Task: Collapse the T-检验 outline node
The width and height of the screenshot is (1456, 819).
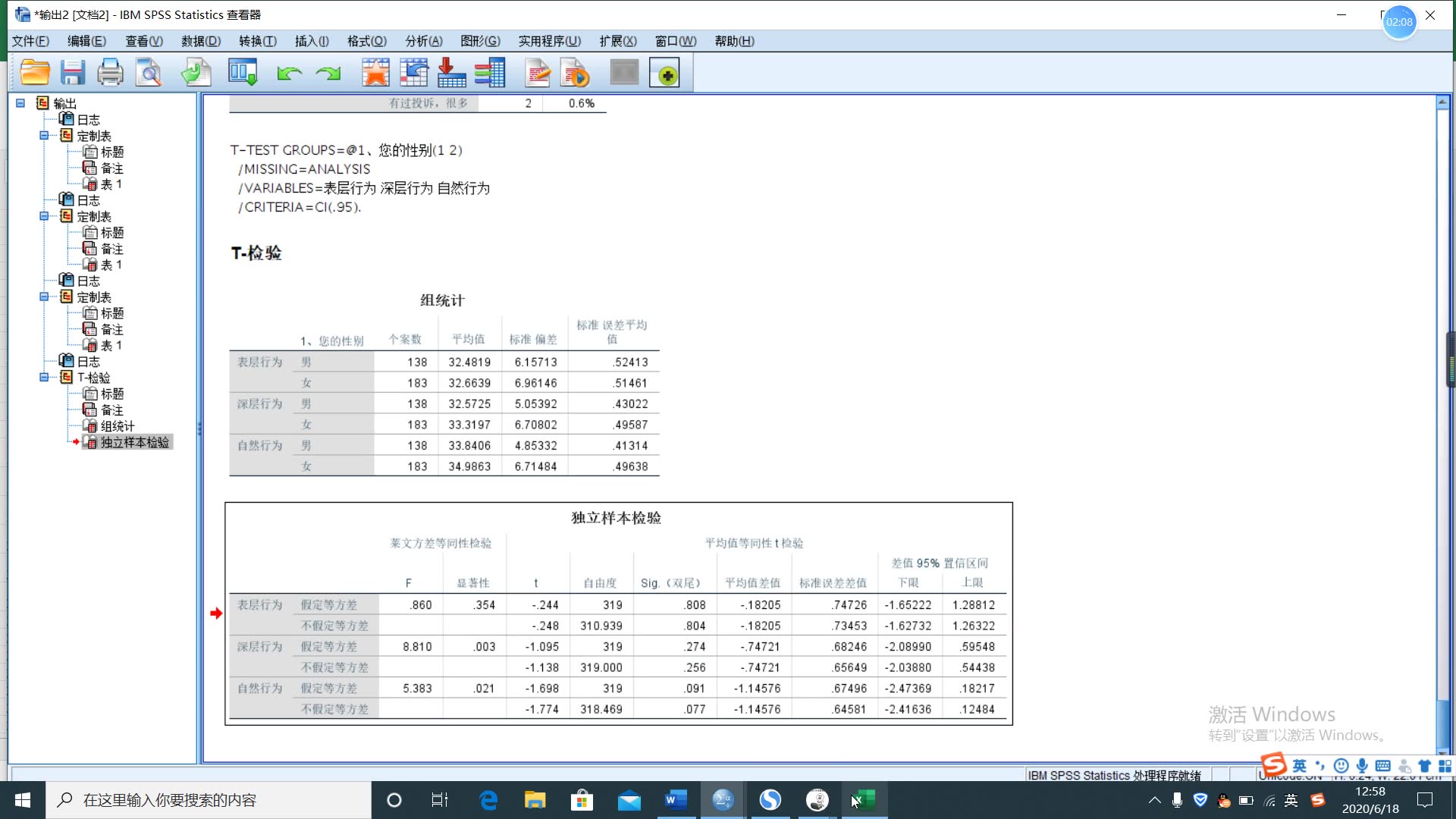Action: tap(44, 378)
